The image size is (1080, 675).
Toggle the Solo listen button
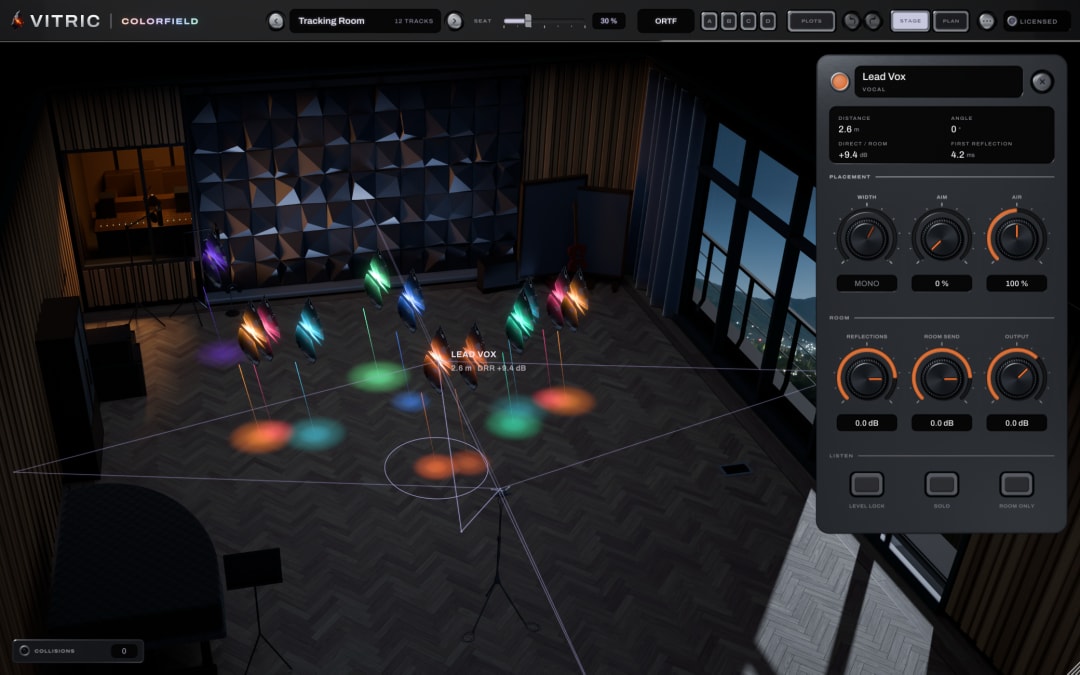click(942, 484)
